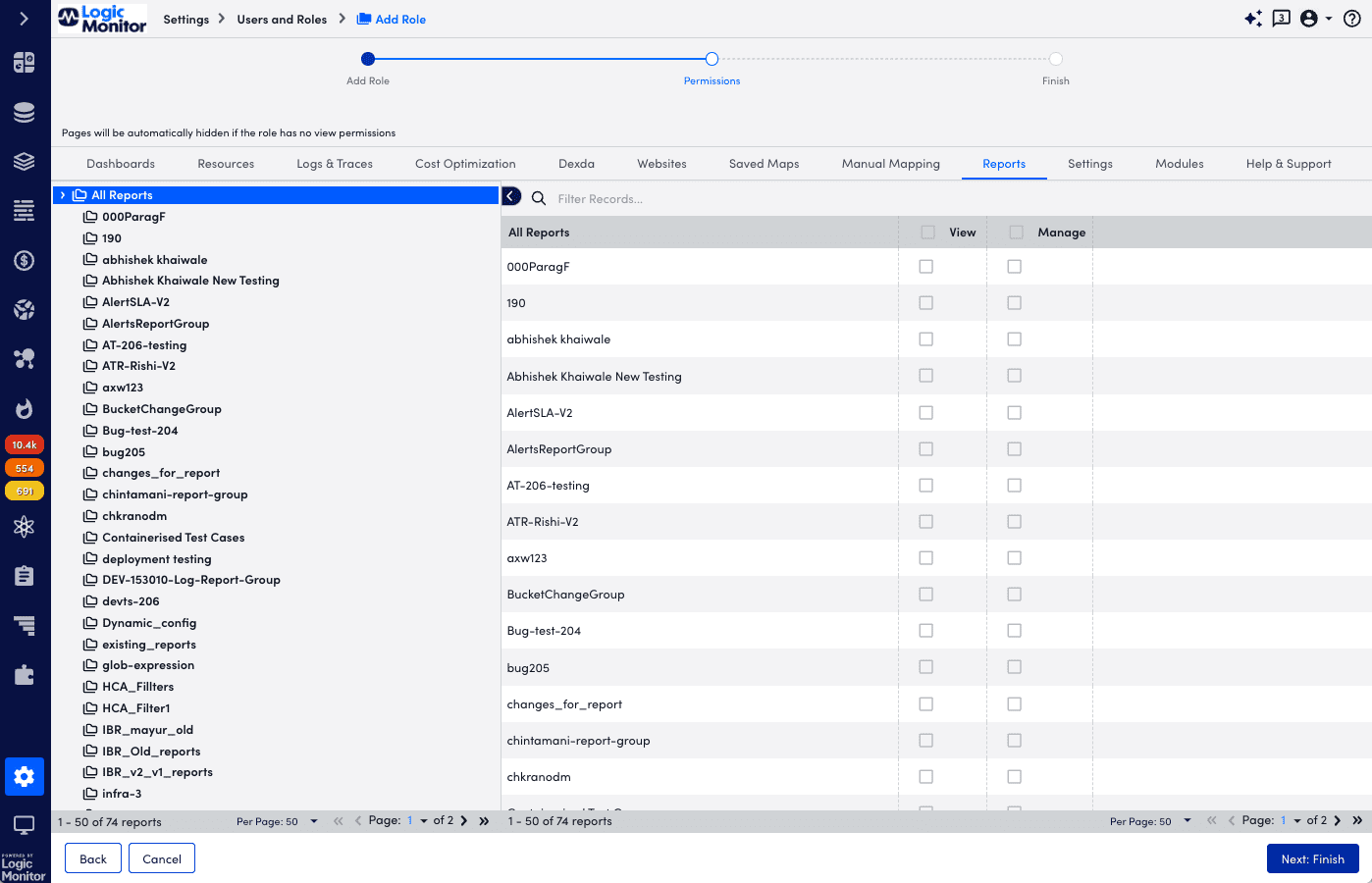Open the AI assistant sparkles icon
The image size is (1372, 883).
[1253, 18]
